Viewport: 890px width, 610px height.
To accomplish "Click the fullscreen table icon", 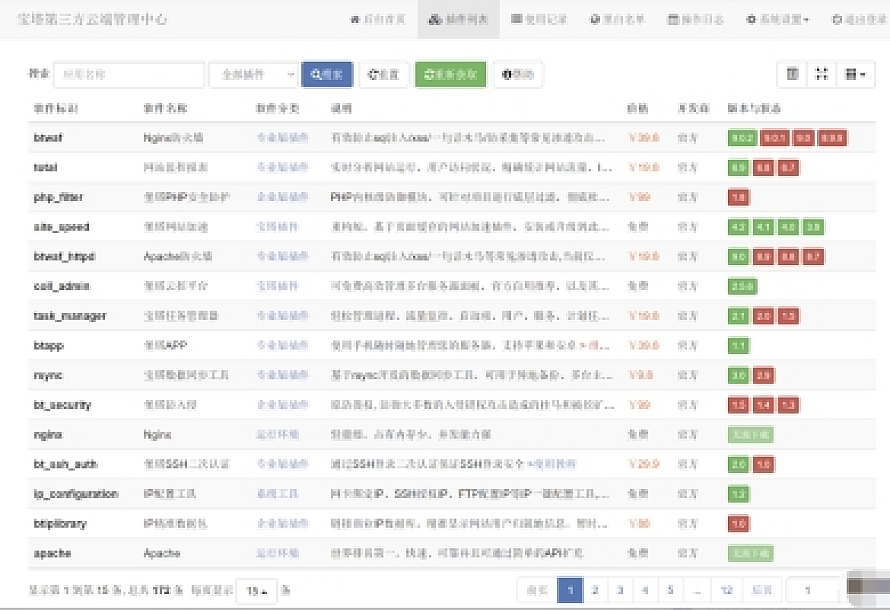I will [822, 74].
